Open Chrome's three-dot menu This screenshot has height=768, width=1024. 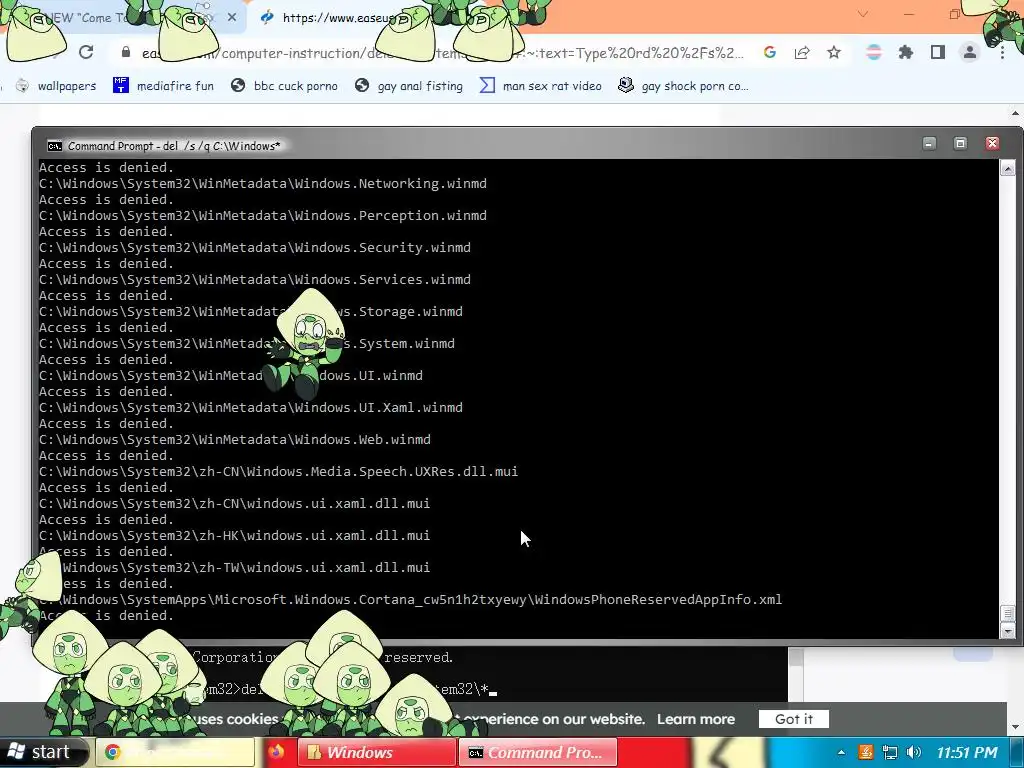1002,52
